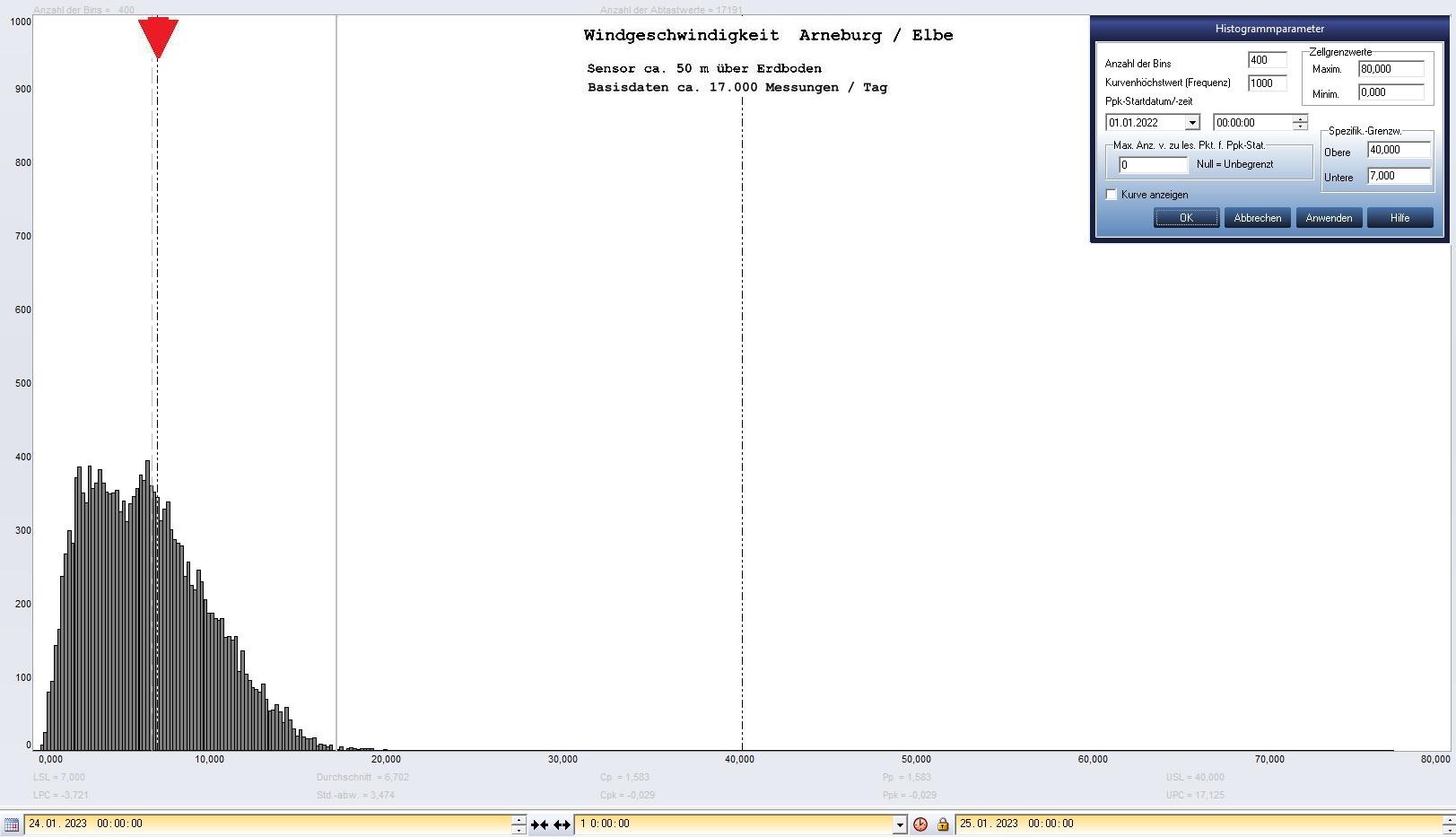Click the expand time range arrows icon
Screen dimensions: 1456x837
tap(562, 824)
